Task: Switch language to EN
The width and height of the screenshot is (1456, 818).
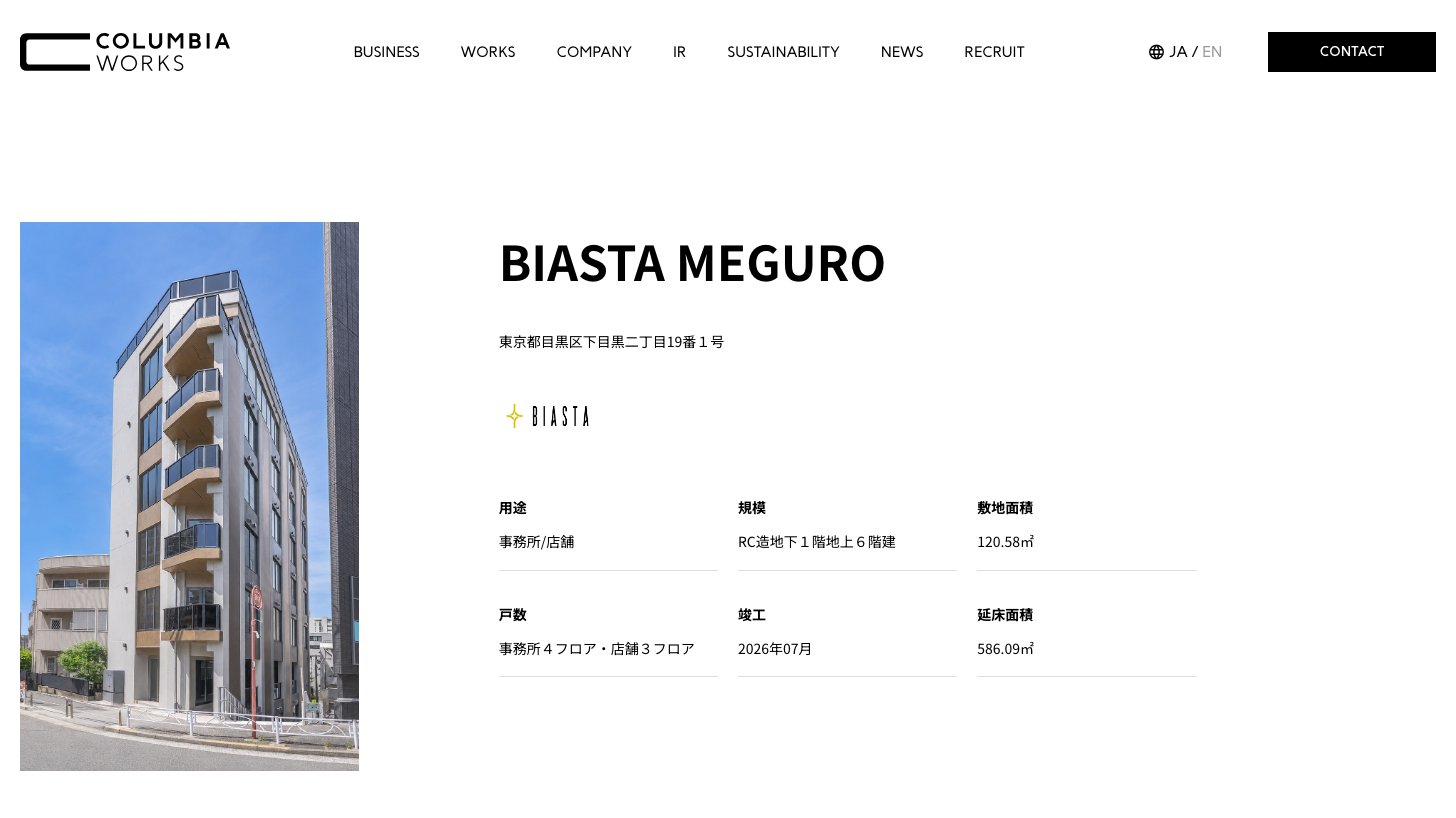Action: tap(1212, 52)
